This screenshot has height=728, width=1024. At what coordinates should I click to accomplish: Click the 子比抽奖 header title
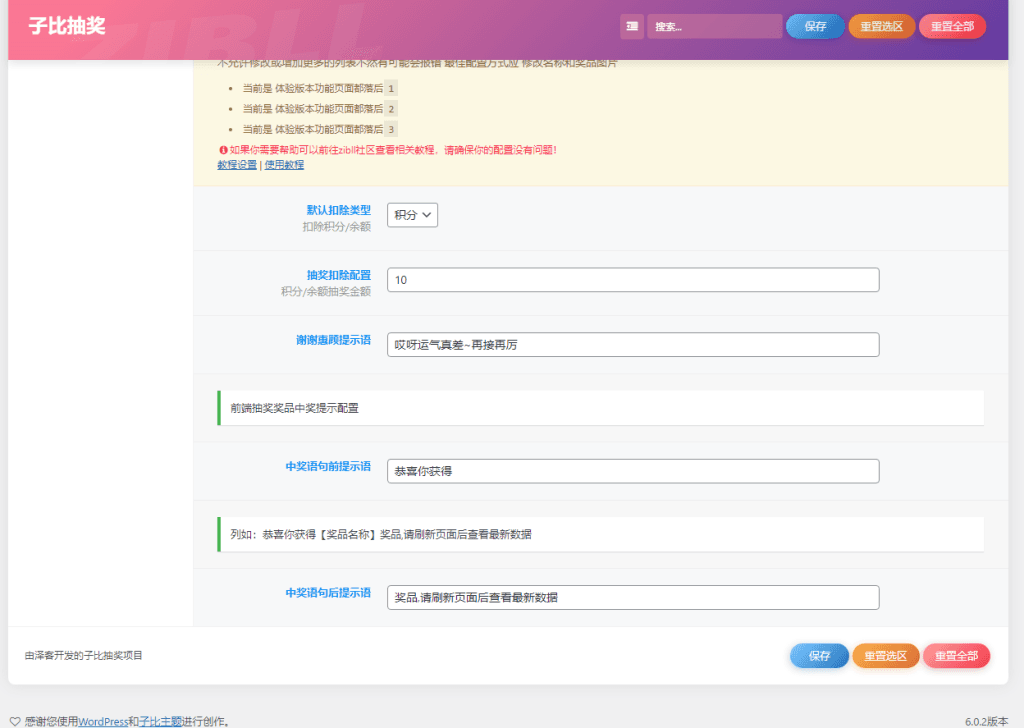66,27
